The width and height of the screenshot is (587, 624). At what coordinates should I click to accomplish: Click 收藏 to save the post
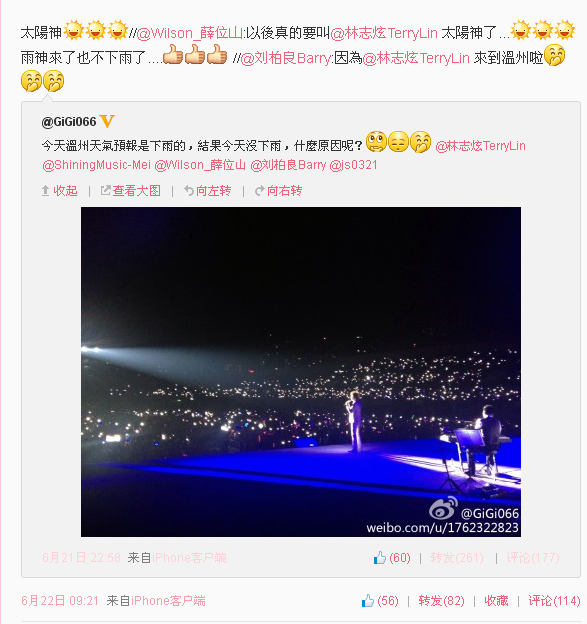pos(496,601)
